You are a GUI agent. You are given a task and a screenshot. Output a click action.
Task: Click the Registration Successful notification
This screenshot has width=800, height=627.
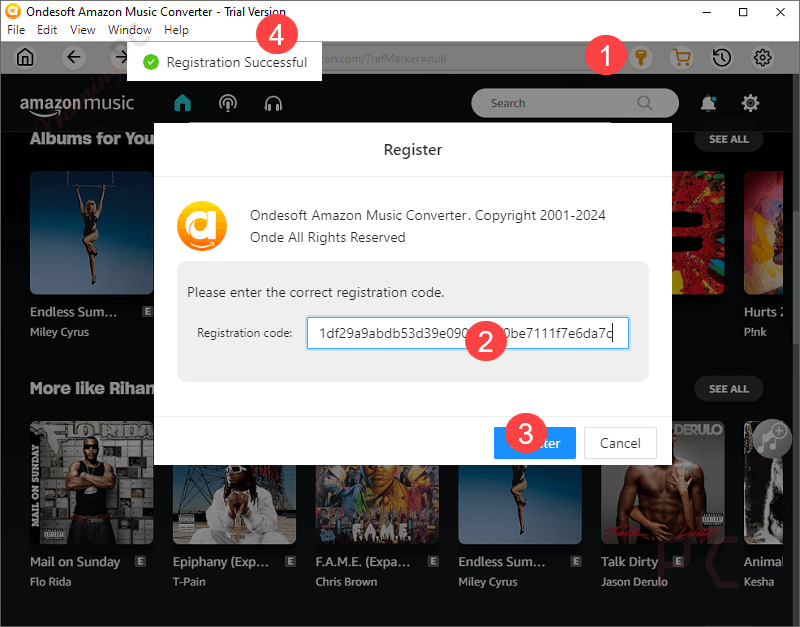224,62
